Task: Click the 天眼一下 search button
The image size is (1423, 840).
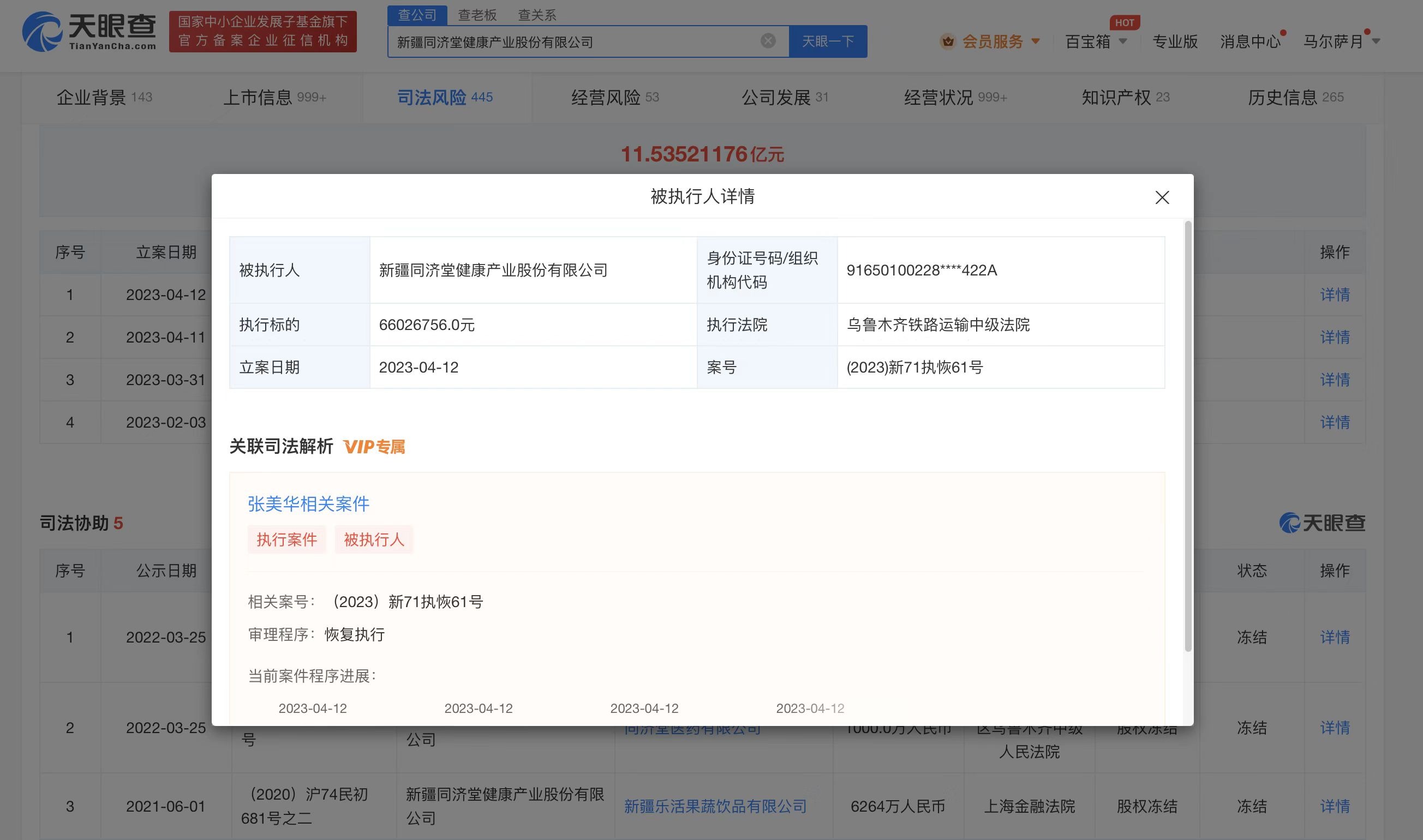Action: pos(828,40)
